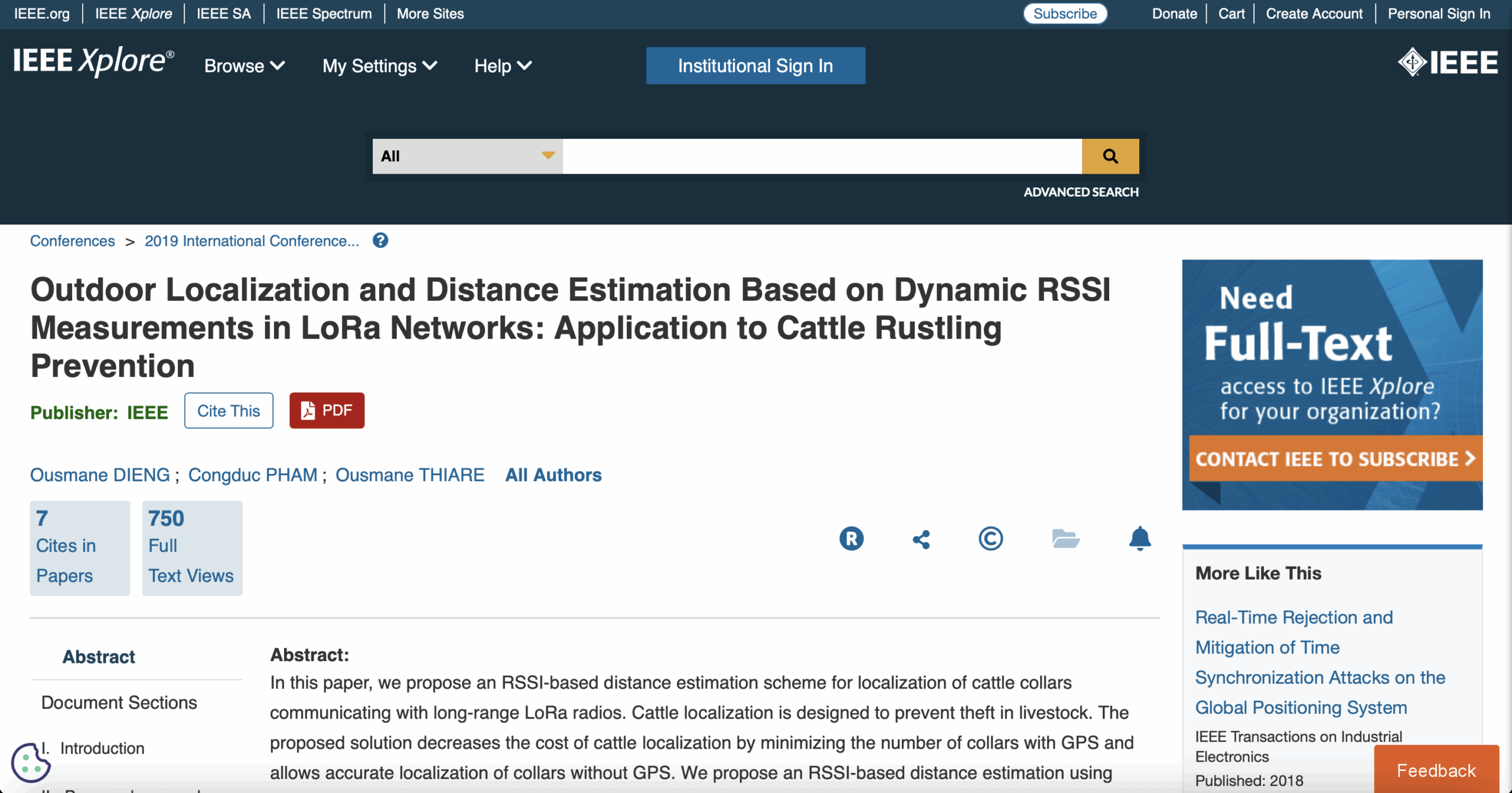
Task: Click the Institutional Sign In button
Action: 755,66
